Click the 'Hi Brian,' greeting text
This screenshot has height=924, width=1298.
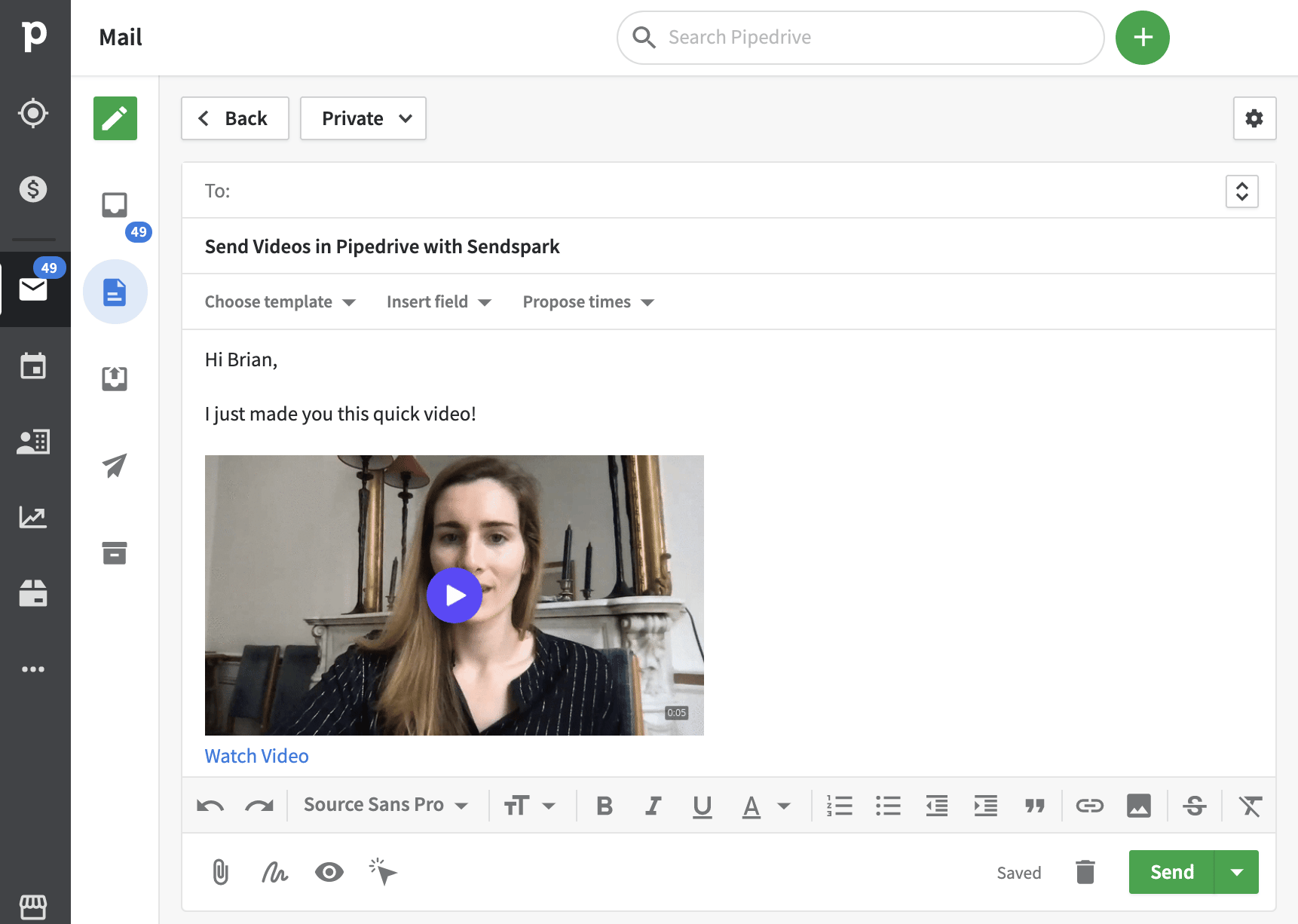click(x=241, y=360)
